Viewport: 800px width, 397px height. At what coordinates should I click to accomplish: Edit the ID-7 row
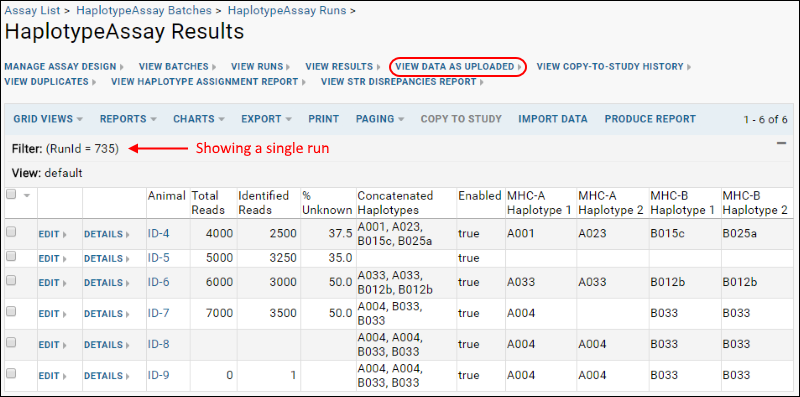click(x=52, y=314)
